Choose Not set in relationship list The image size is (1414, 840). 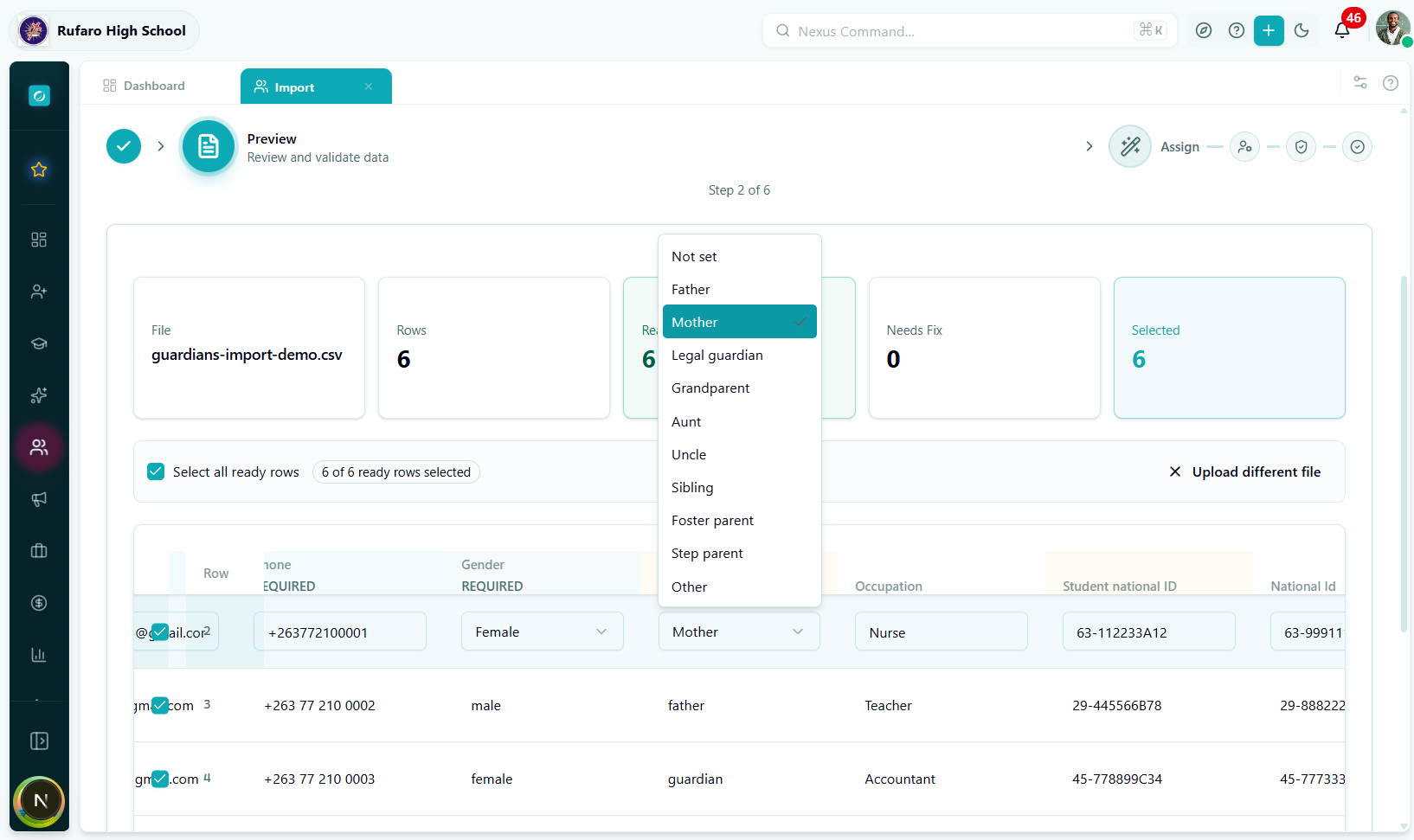pos(740,256)
